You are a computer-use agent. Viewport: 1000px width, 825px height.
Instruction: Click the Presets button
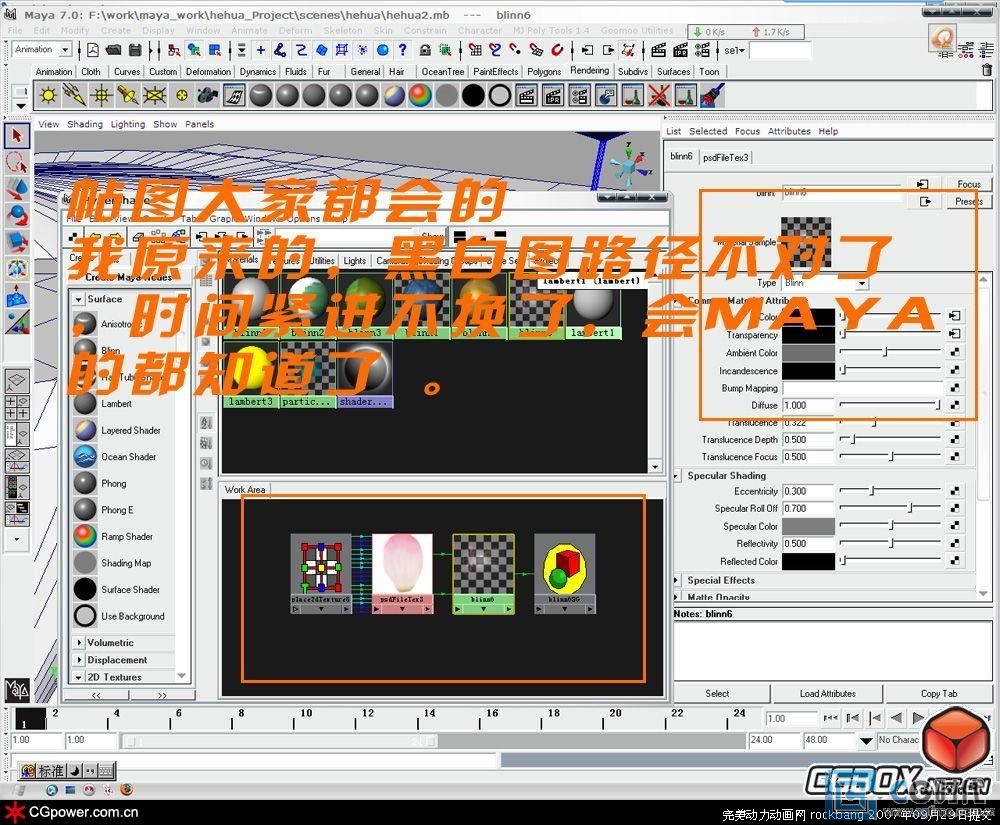968,201
